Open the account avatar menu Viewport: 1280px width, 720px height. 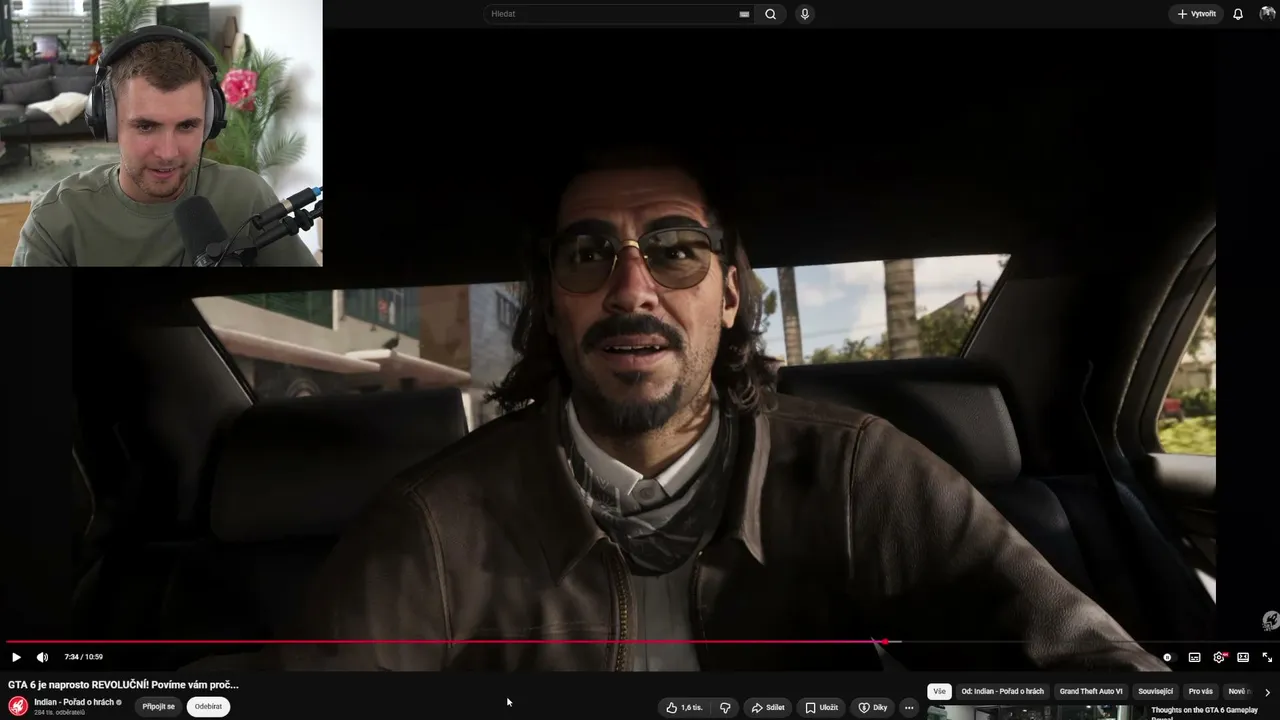click(1267, 14)
